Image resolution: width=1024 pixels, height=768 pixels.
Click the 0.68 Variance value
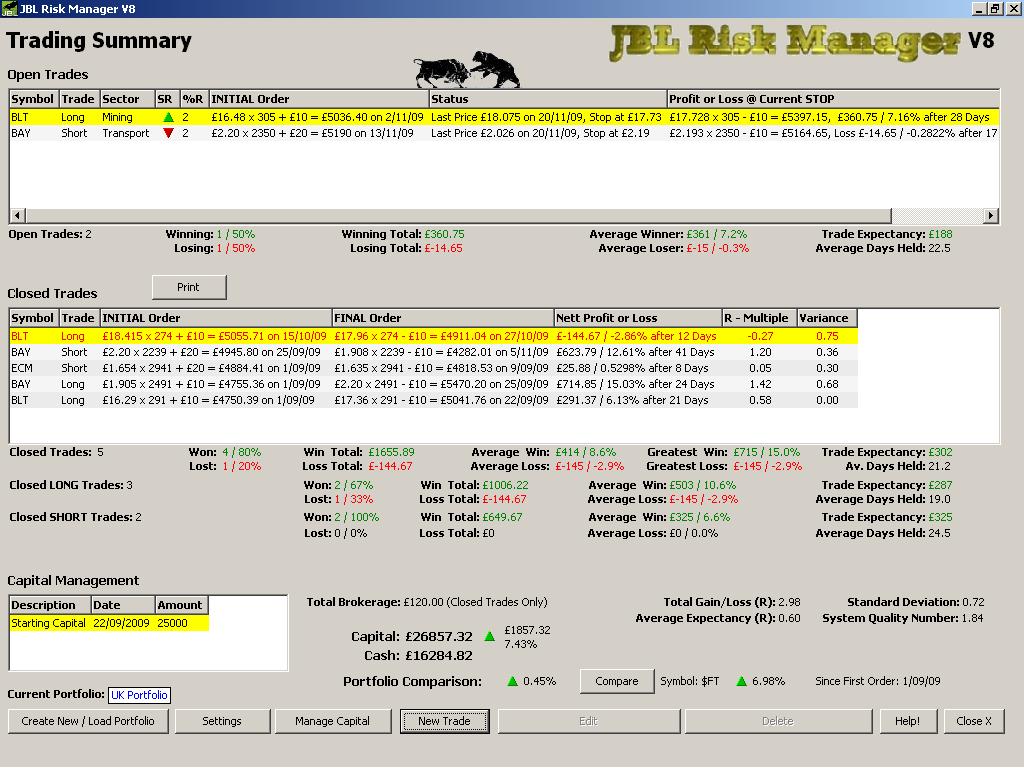(x=827, y=384)
